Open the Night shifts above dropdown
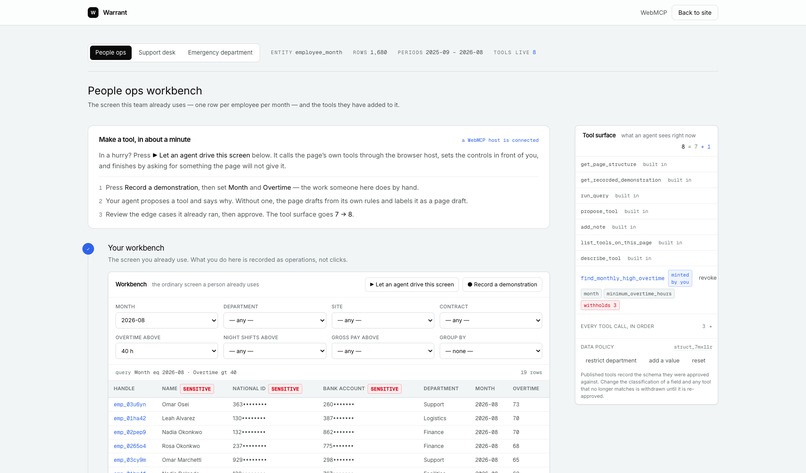This screenshot has height=473, width=806. point(274,351)
